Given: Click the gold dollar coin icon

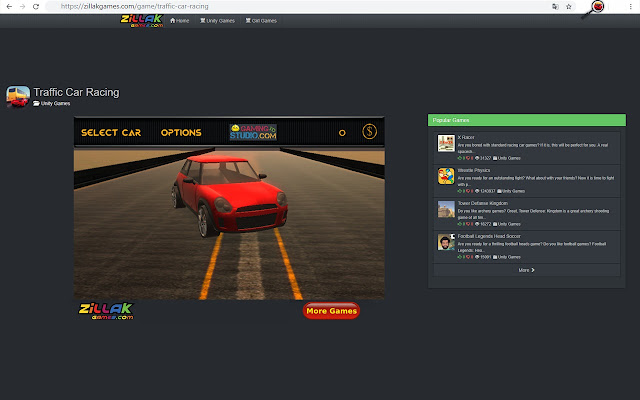Looking at the screenshot, I should (x=369, y=132).
